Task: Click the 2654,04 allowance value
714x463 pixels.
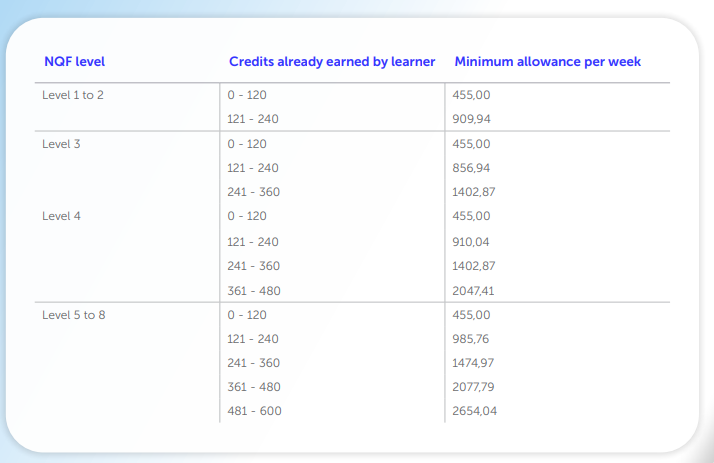Action: point(475,411)
